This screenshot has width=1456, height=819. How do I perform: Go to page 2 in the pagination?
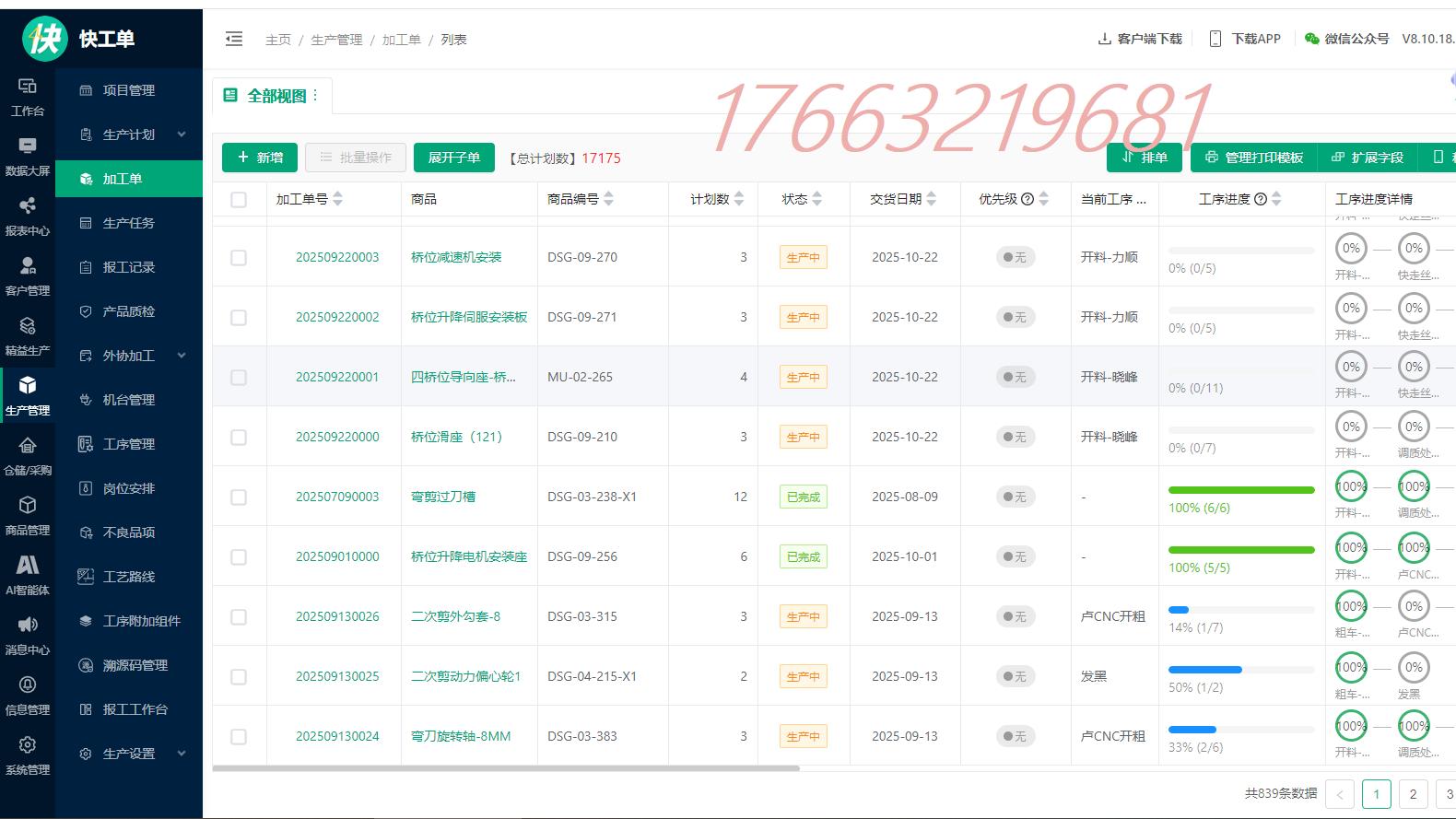click(1413, 793)
